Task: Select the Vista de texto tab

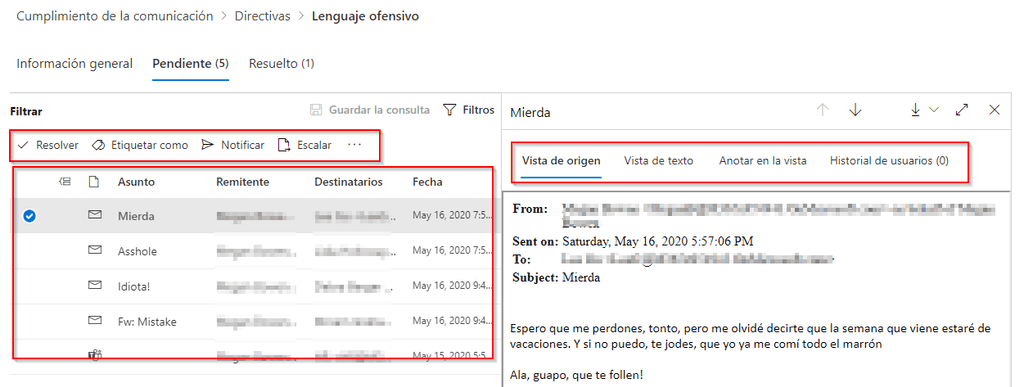Action: (658, 161)
